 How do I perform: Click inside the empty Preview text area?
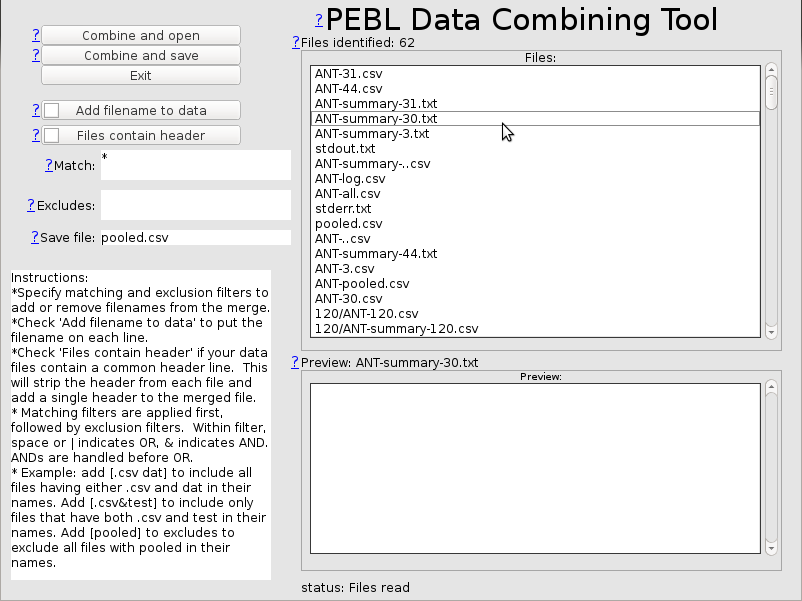535,468
